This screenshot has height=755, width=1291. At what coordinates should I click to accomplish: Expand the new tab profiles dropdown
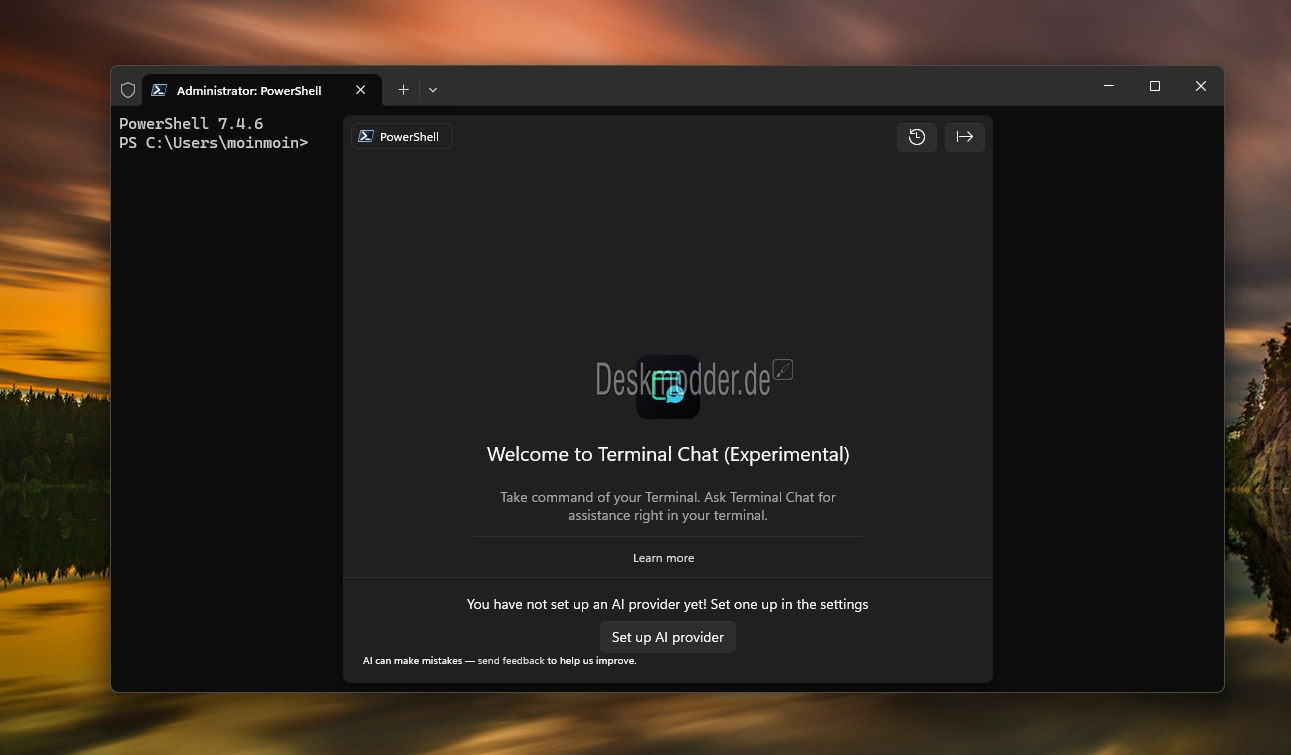(x=433, y=90)
